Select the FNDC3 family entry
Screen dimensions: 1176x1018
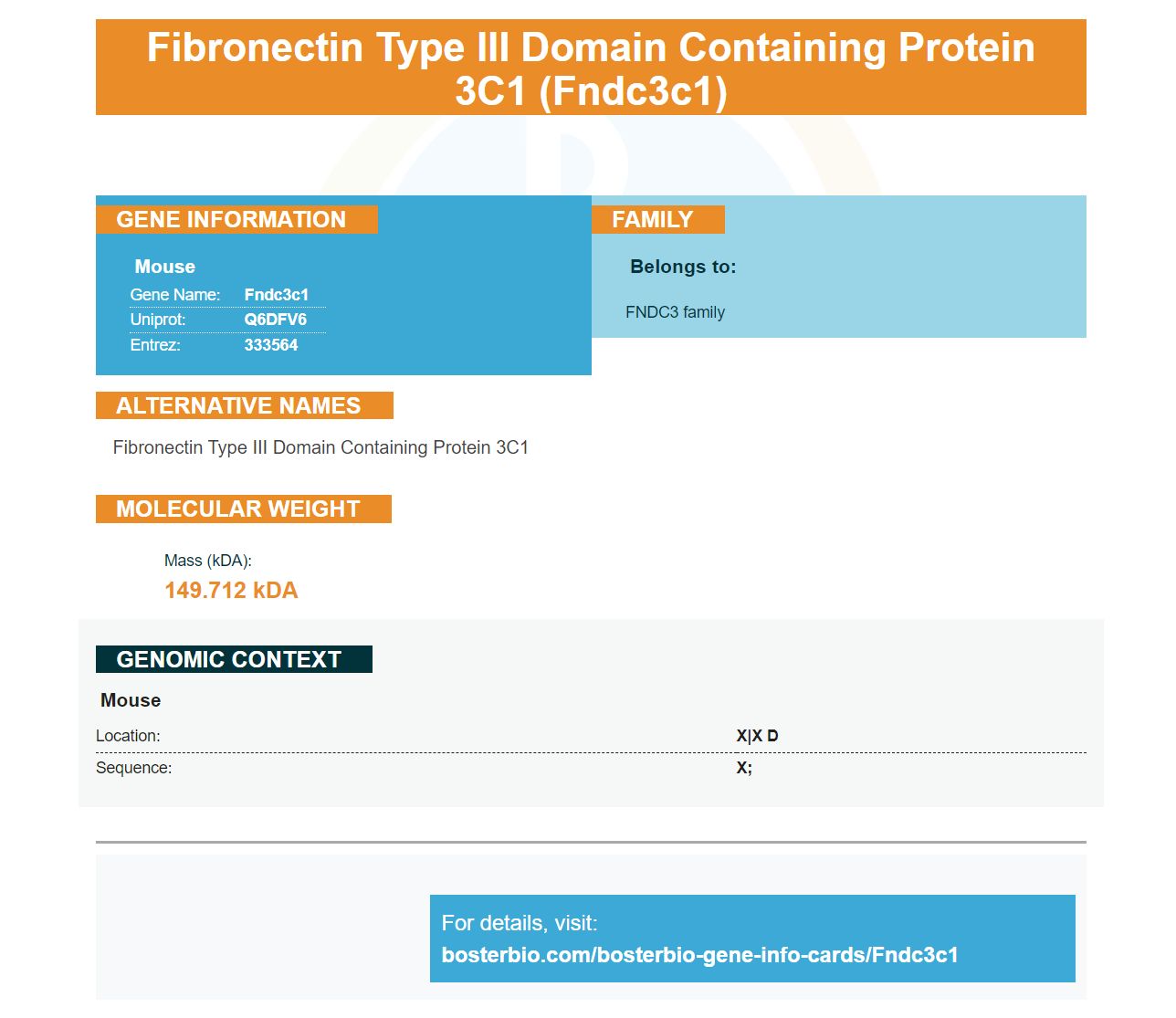pyautogui.click(x=676, y=312)
